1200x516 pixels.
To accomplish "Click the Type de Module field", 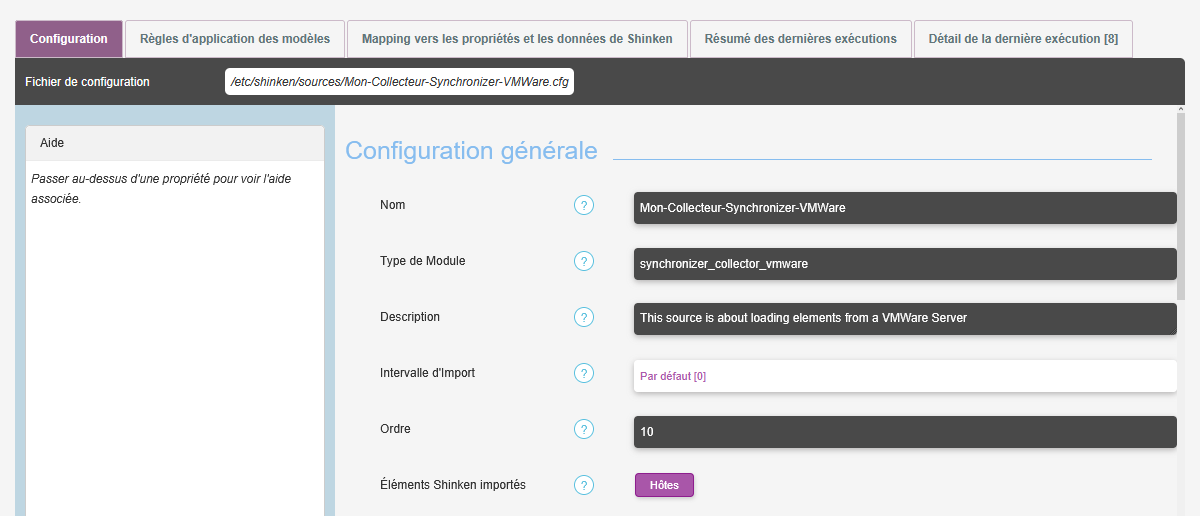I will [x=904, y=264].
